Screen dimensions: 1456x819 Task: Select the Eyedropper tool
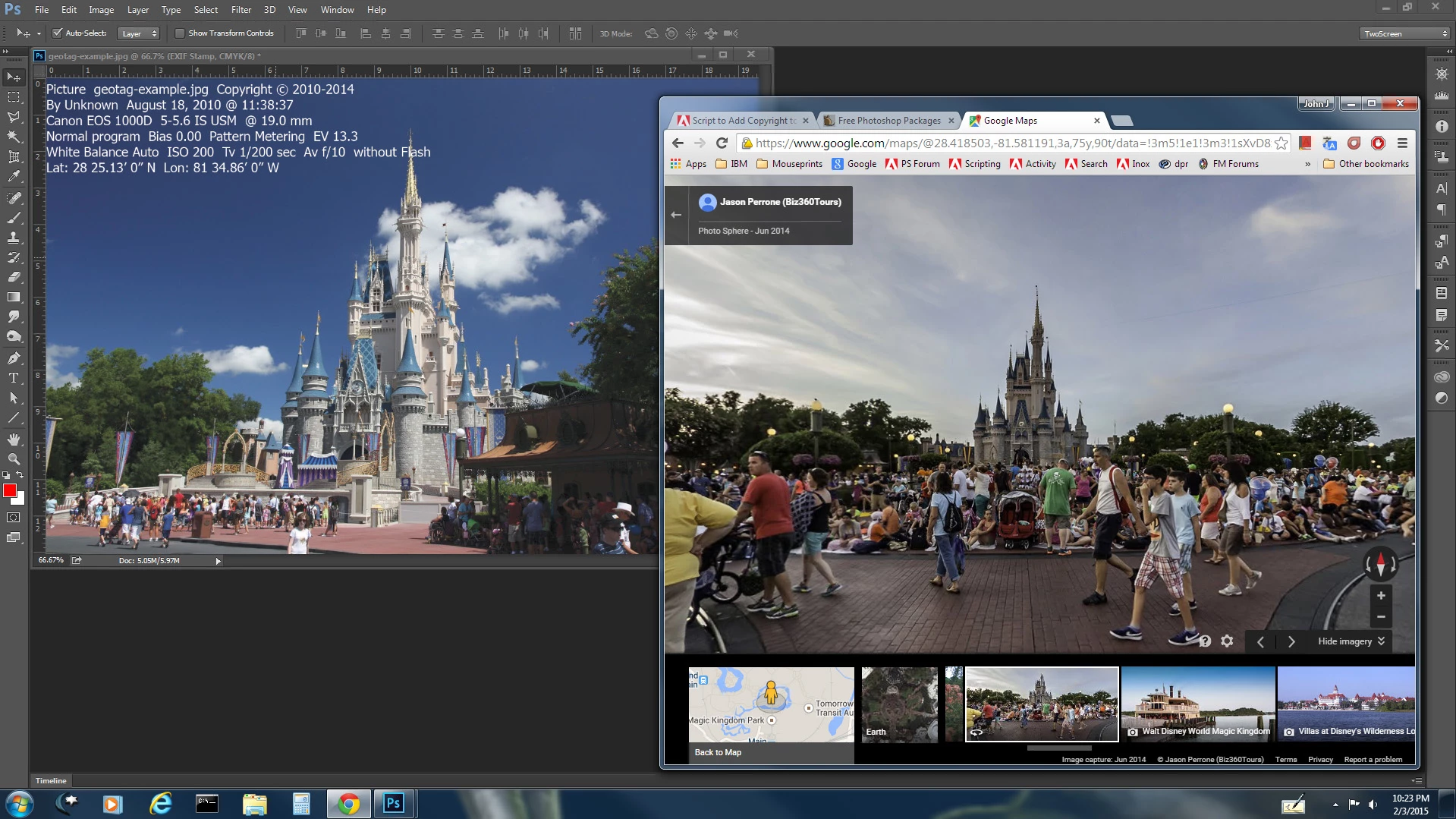coord(14,177)
